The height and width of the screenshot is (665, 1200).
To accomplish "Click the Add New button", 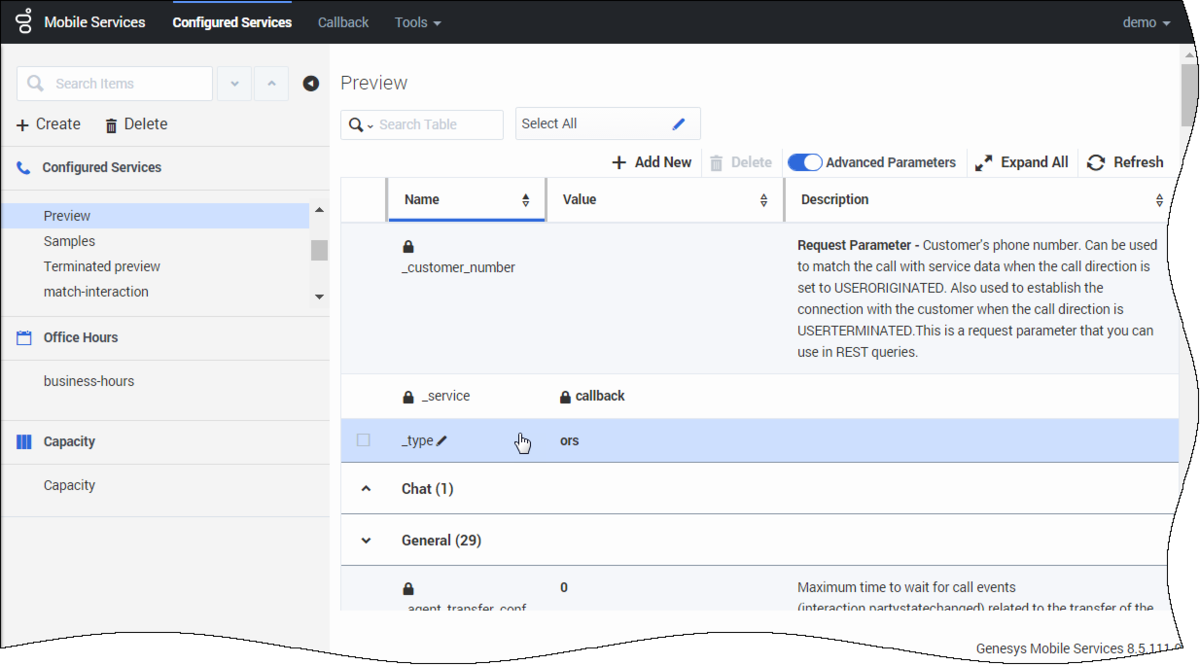I will 651,162.
